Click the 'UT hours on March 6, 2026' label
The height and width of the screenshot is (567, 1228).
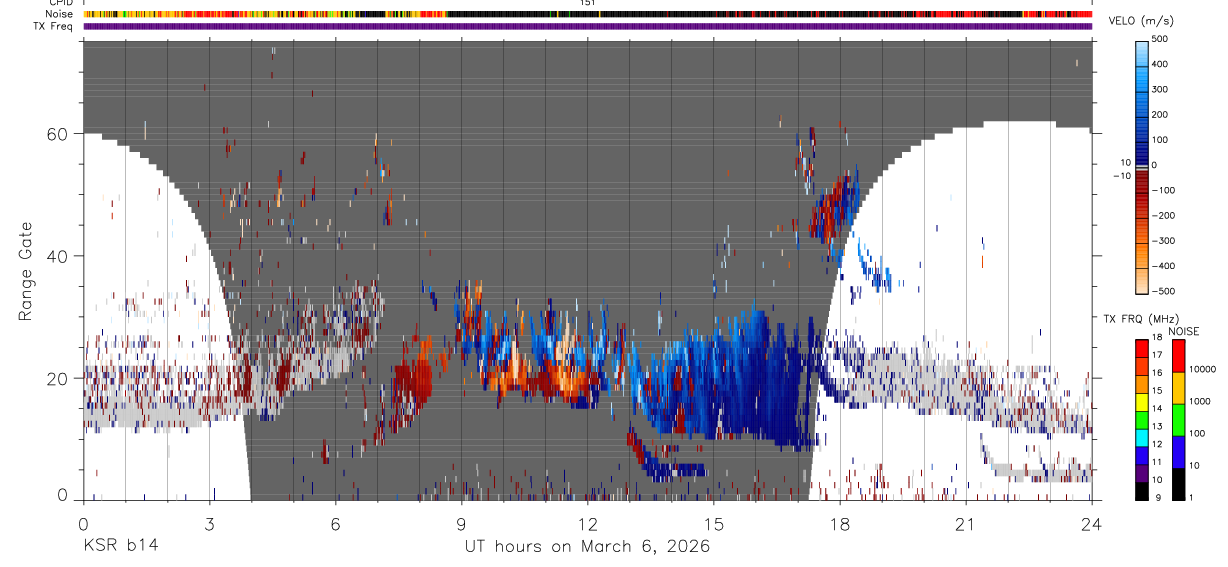(x=587, y=547)
